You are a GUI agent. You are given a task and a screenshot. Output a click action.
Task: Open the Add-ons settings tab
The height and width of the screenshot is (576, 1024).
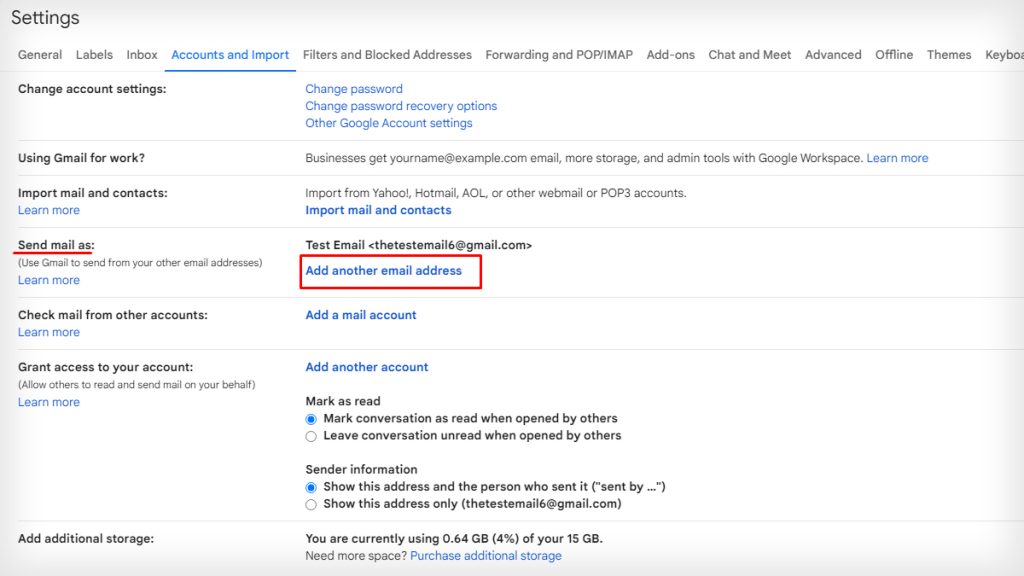(x=670, y=55)
